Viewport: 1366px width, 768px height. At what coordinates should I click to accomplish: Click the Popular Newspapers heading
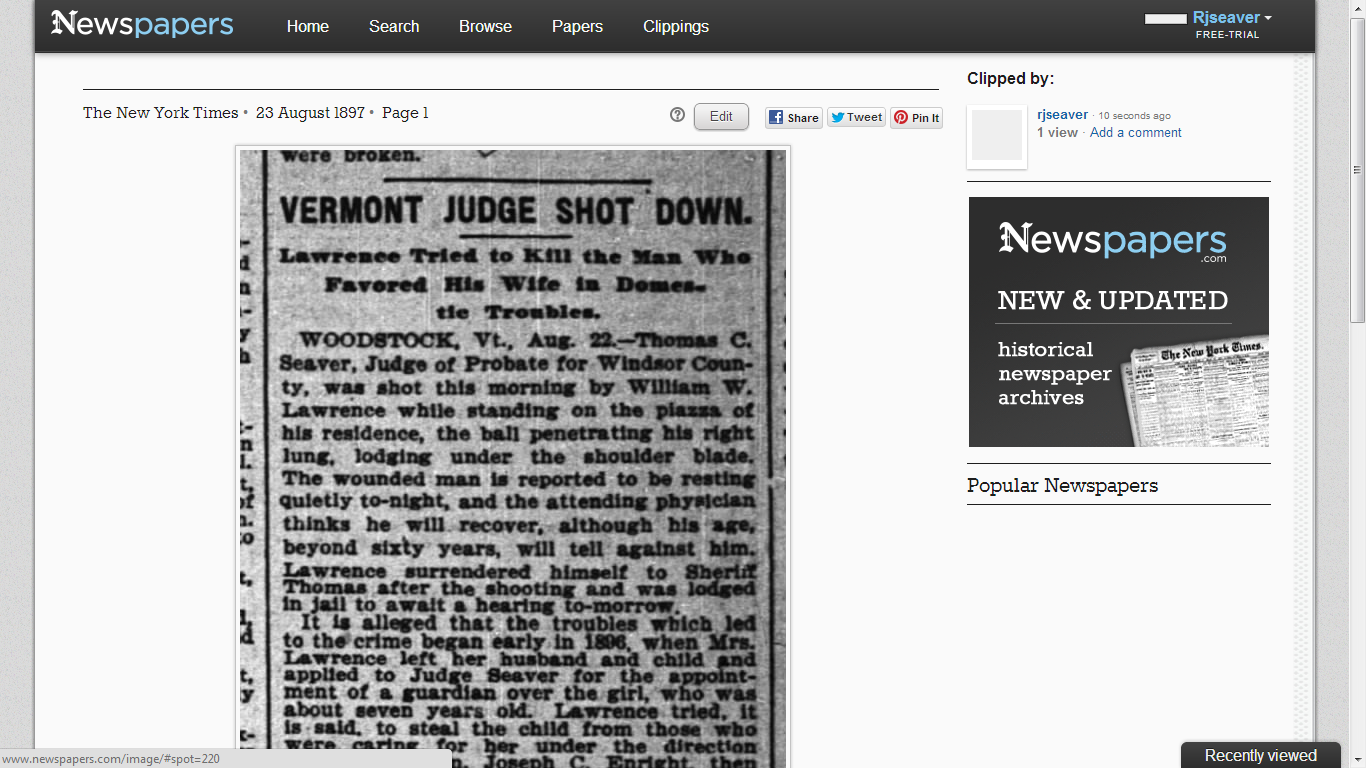point(1062,486)
